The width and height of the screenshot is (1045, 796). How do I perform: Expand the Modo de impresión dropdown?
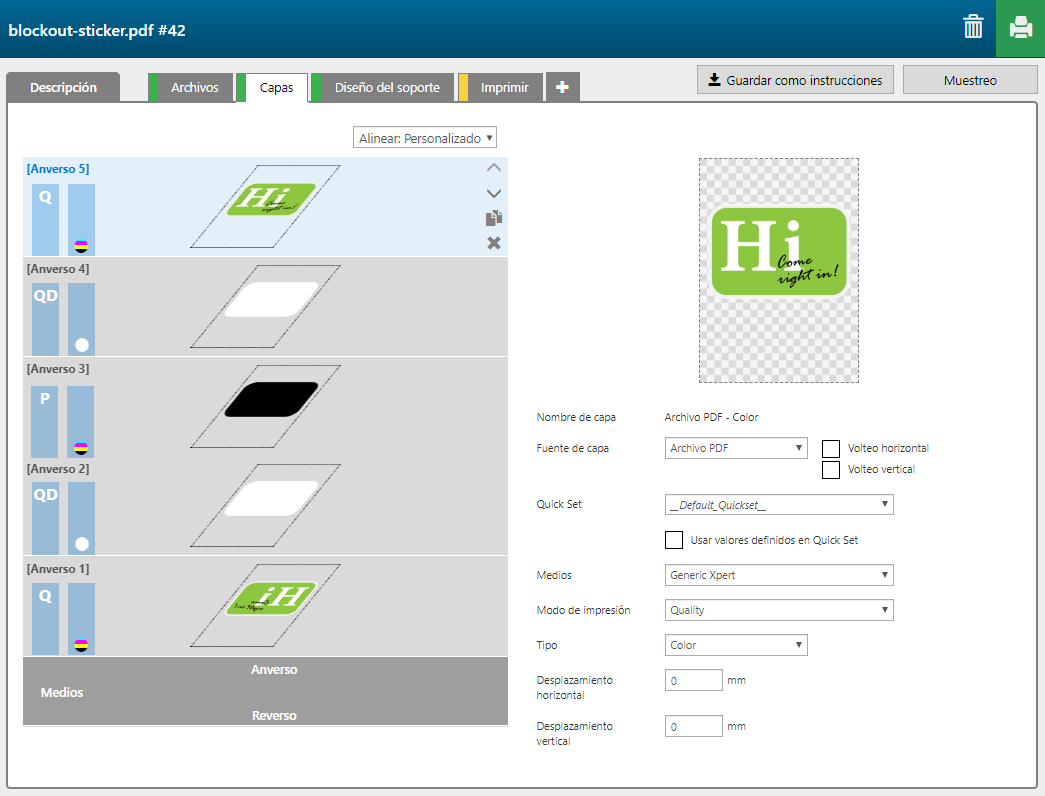(x=779, y=610)
